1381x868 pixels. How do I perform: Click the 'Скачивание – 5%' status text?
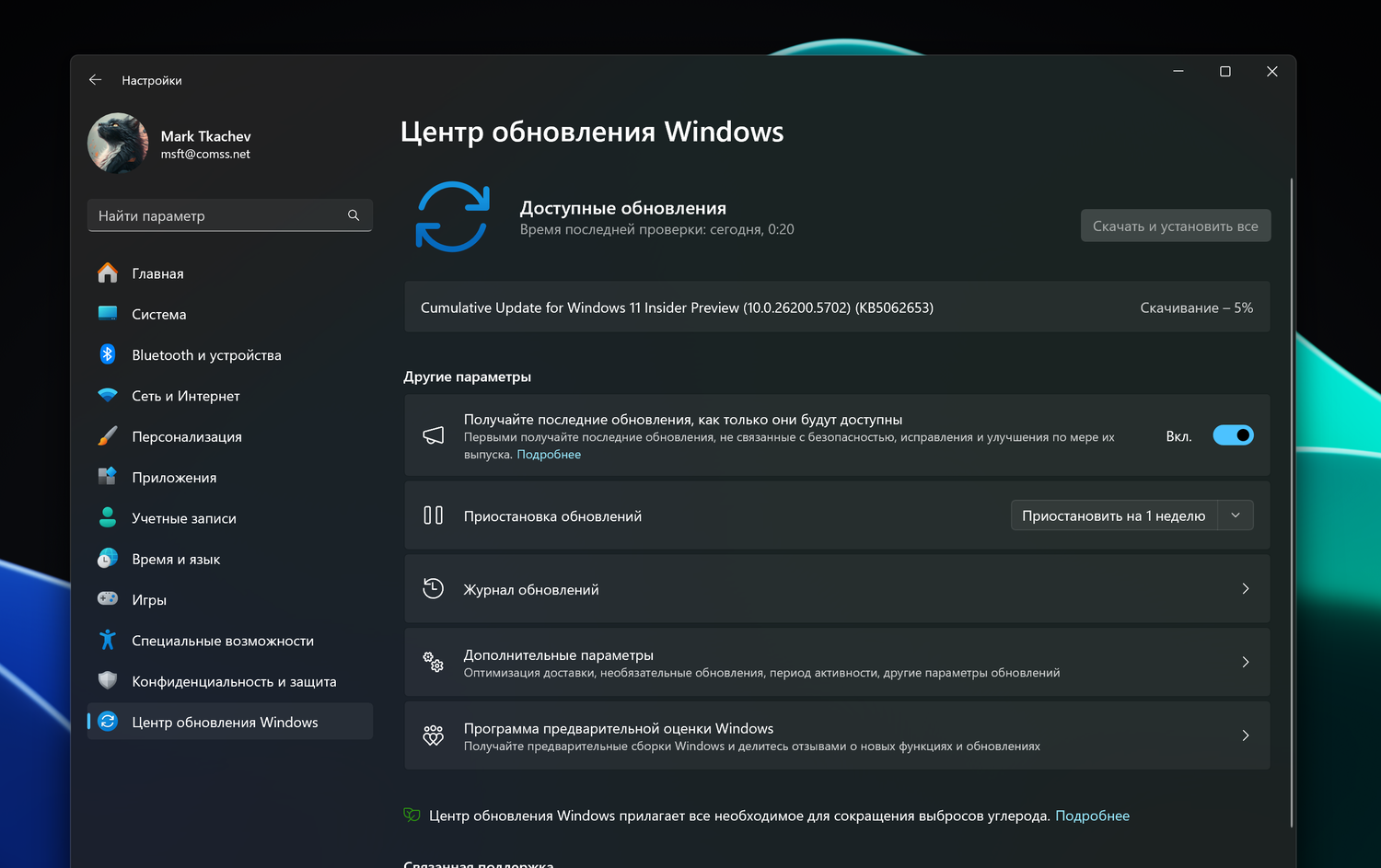1196,307
